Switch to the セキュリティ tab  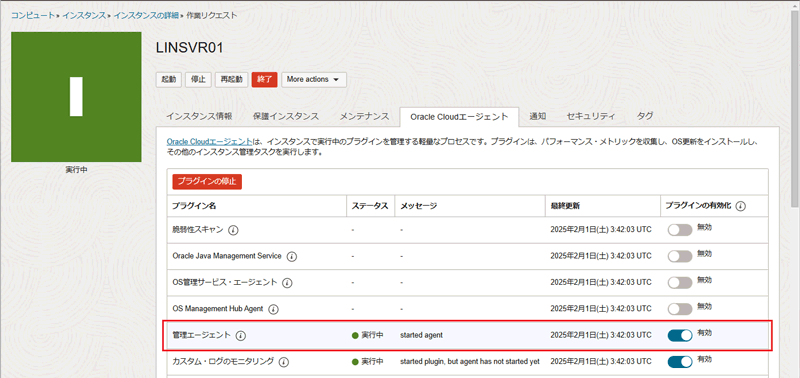tap(591, 116)
